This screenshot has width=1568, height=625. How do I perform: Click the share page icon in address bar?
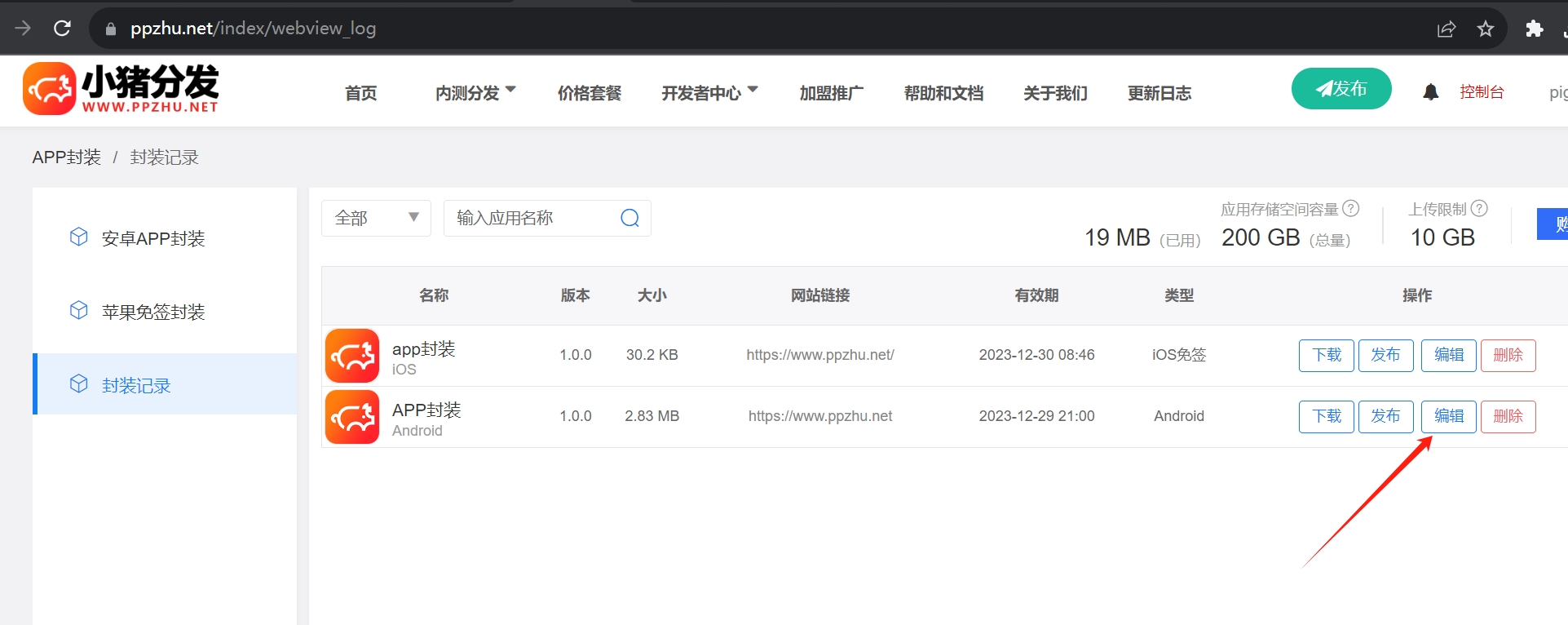click(x=1447, y=29)
